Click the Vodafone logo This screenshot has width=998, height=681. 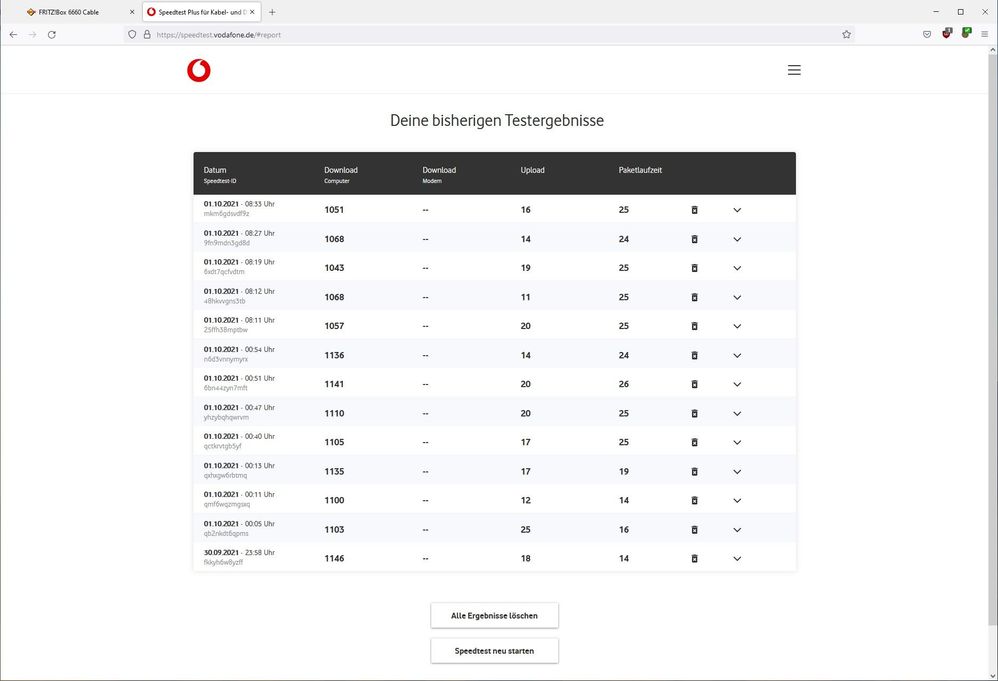(199, 70)
